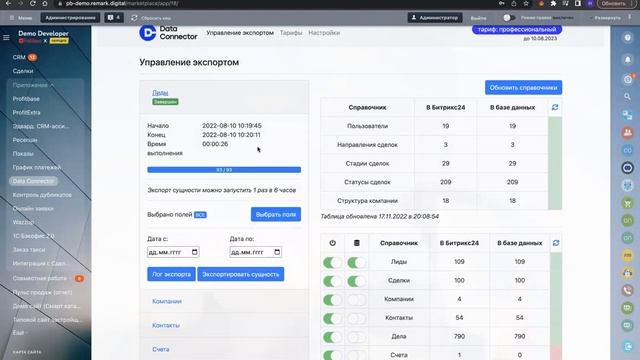The image size is (640, 360).
Task: Open Сделки in the sidebar
Action: [23, 71]
